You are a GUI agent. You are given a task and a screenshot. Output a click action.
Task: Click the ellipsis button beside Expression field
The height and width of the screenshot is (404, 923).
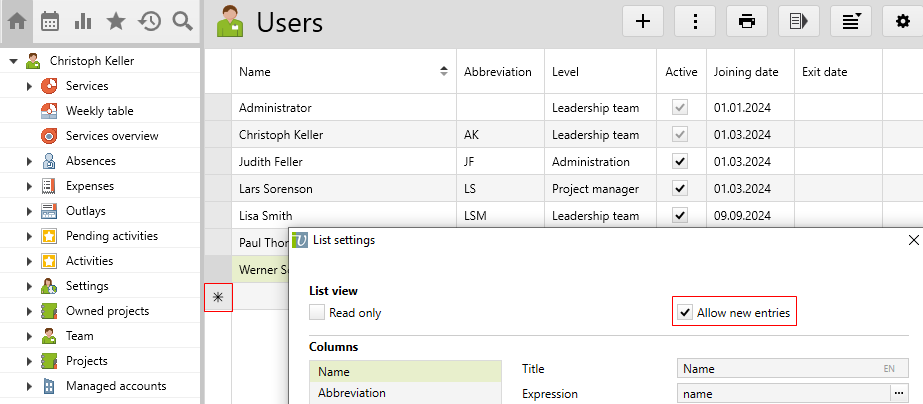(899, 394)
